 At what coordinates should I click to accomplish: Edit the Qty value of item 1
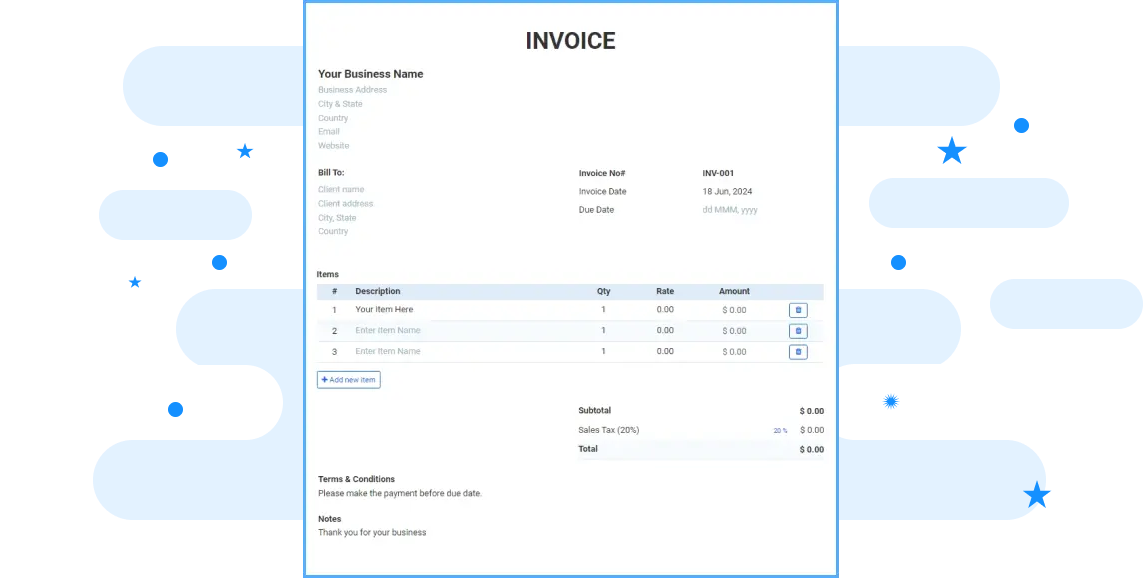tap(603, 310)
